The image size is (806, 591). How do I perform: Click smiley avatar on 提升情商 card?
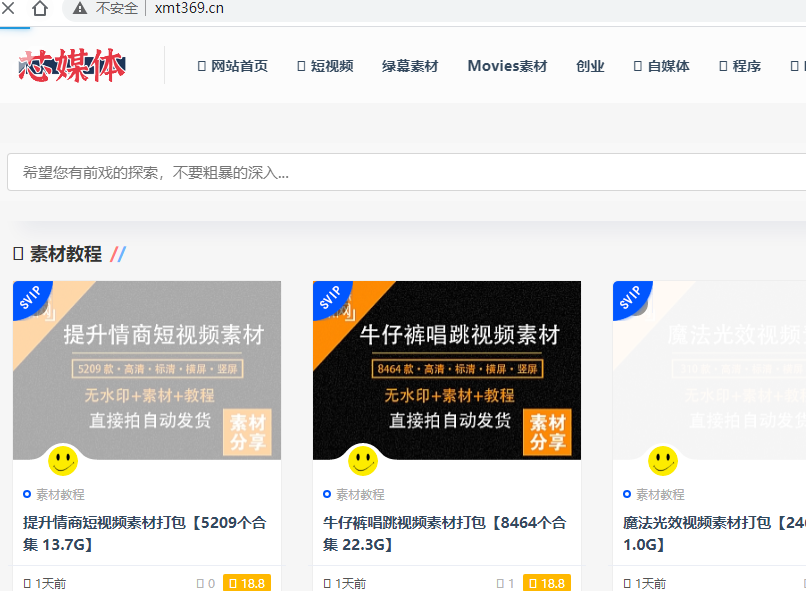click(63, 461)
